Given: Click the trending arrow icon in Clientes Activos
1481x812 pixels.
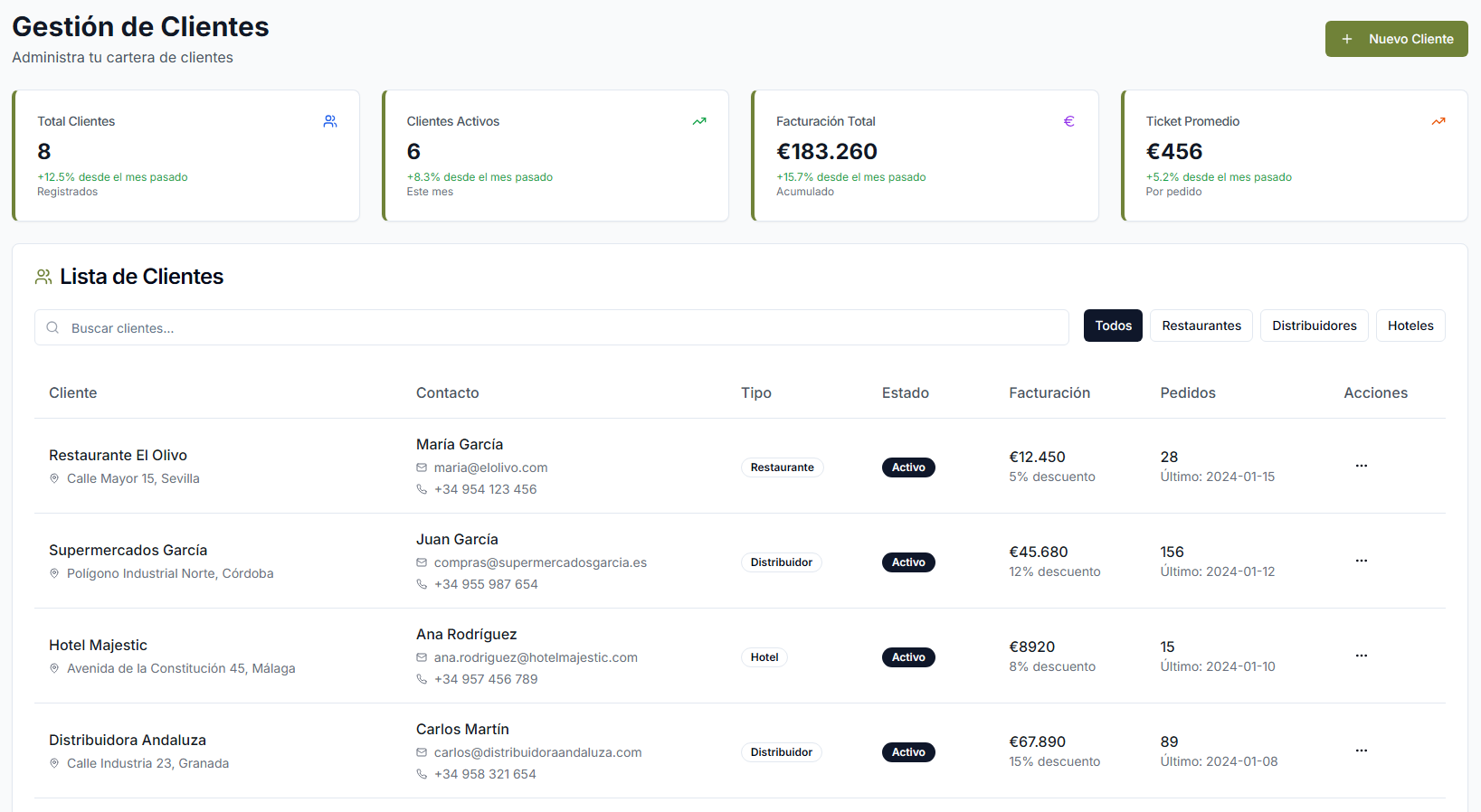Looking at the screenshot, I should (699, 121).
